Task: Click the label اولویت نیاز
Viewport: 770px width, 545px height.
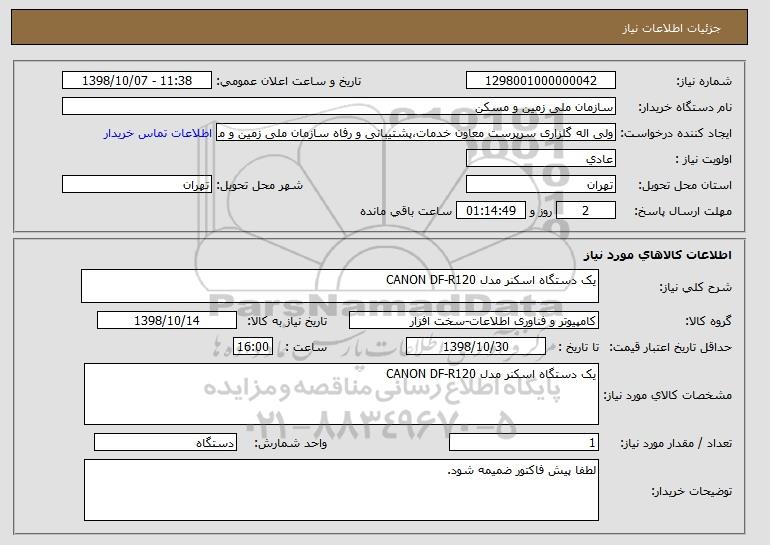Action: tap(704, 159)
